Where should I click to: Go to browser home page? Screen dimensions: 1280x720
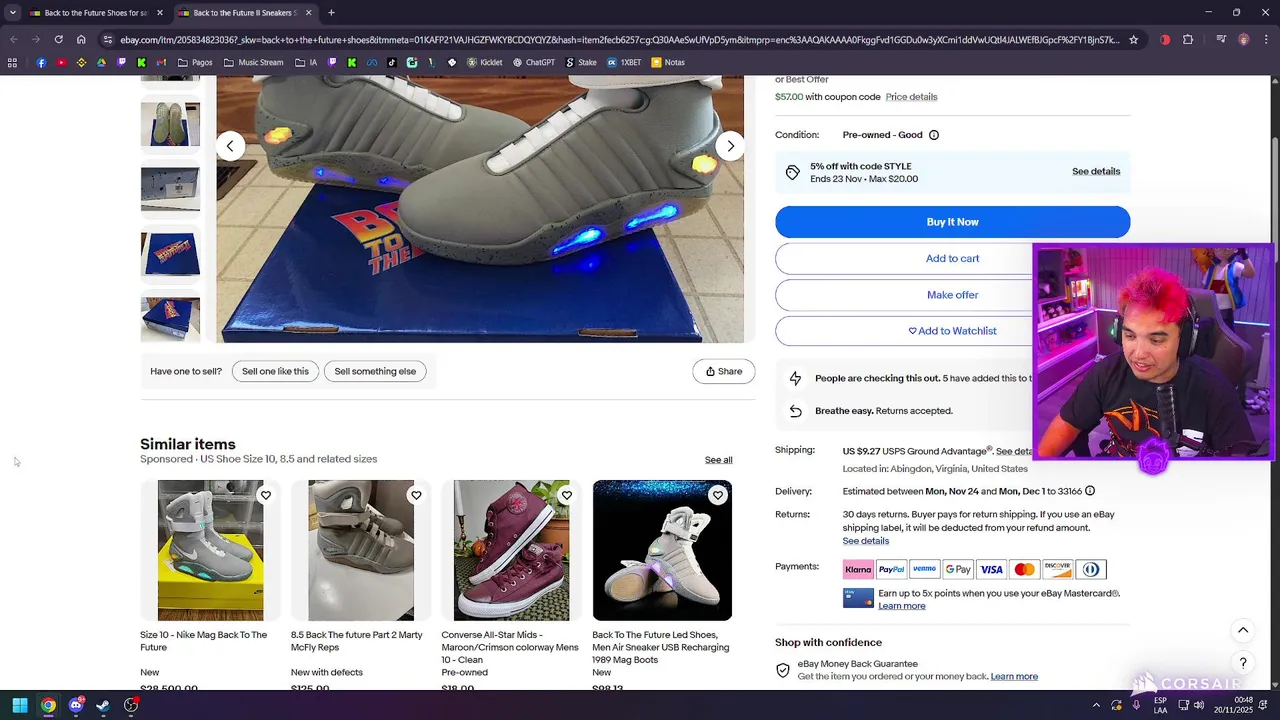81,40
